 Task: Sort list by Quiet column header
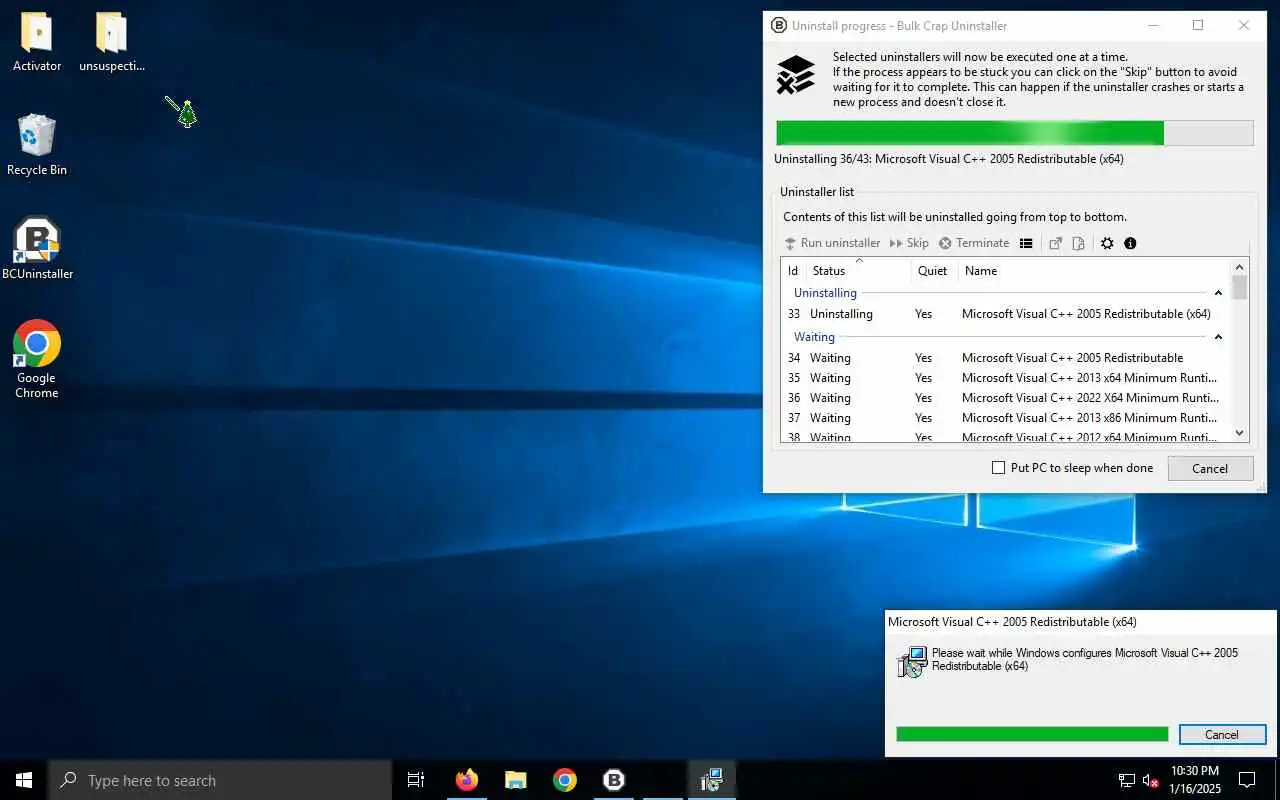pyautogui.click(x=934, y=271)
